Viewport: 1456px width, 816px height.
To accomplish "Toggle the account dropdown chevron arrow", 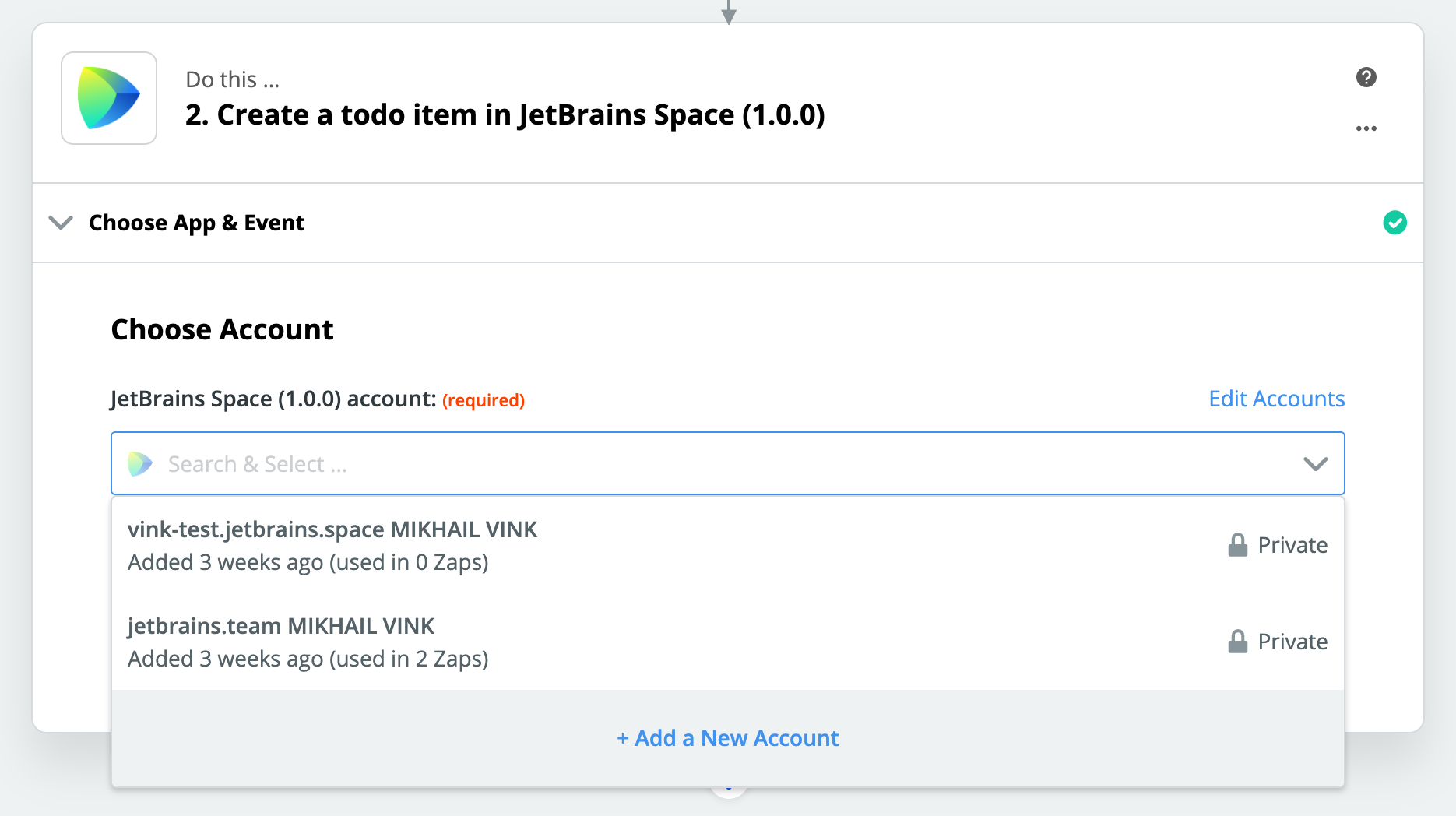I will click(x=1315, y=464).
